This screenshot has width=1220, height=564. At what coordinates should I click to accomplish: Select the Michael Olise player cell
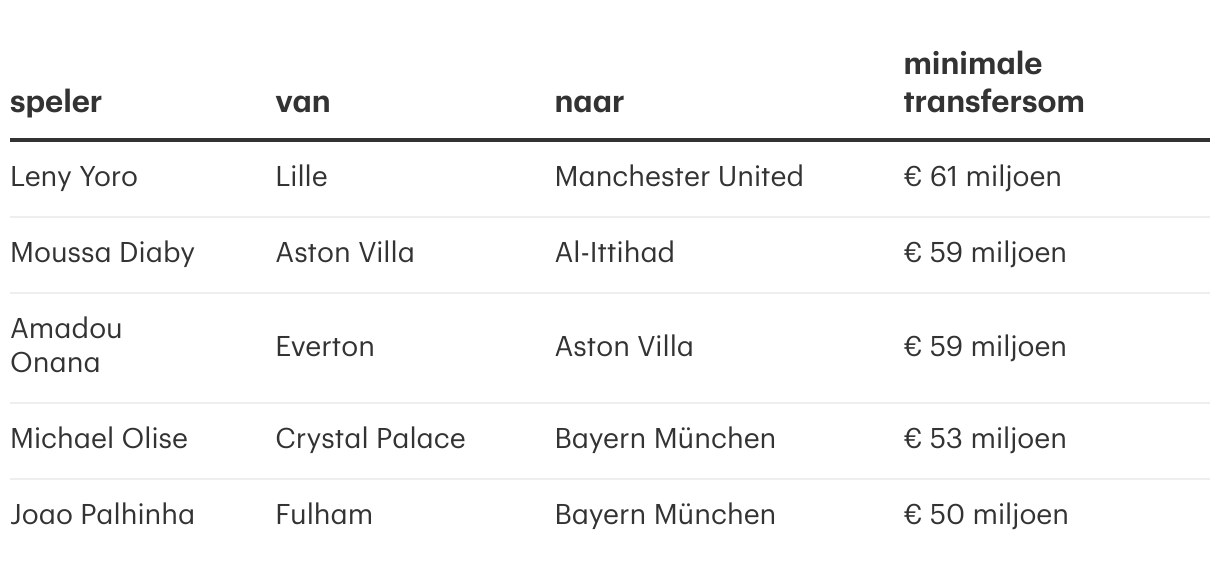click(99, 439)
